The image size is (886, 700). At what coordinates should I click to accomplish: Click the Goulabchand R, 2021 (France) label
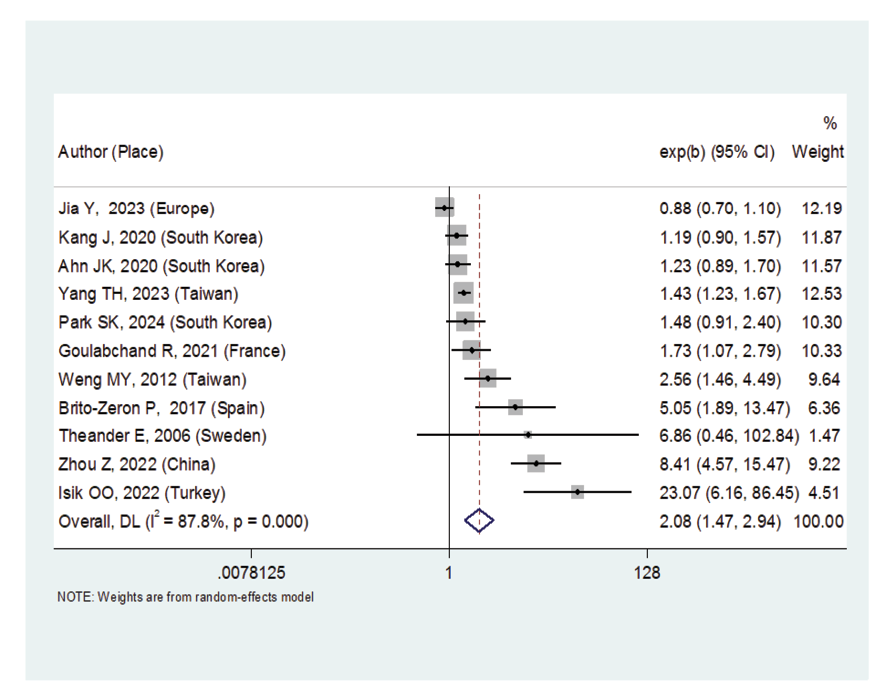pos(172,351)
